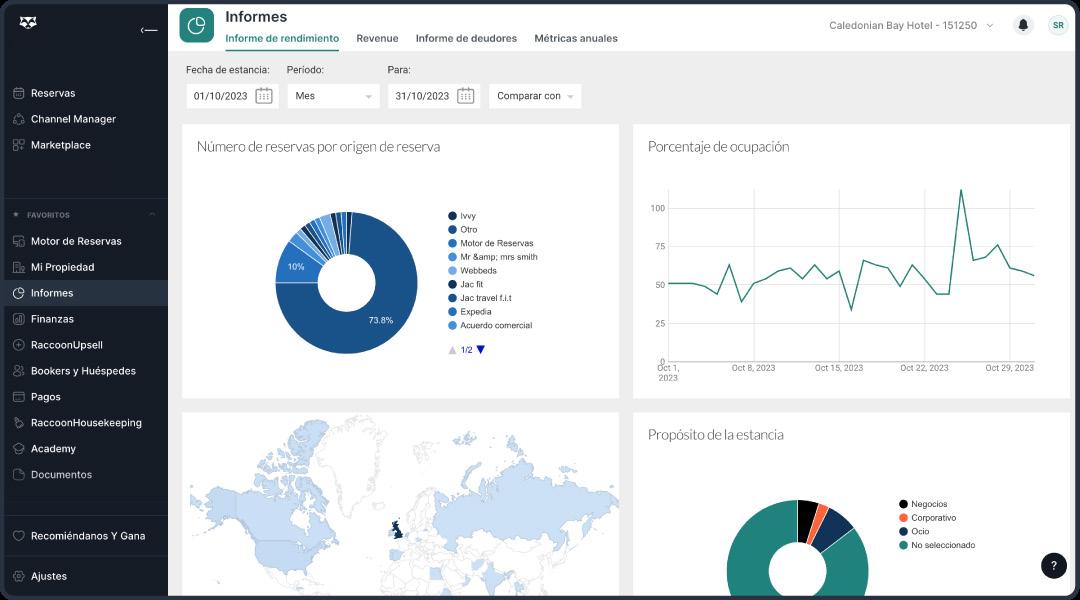Click the 73.8% donut chart slice
Viewport: 1080px width, 600px height.
tap(381, 320)
